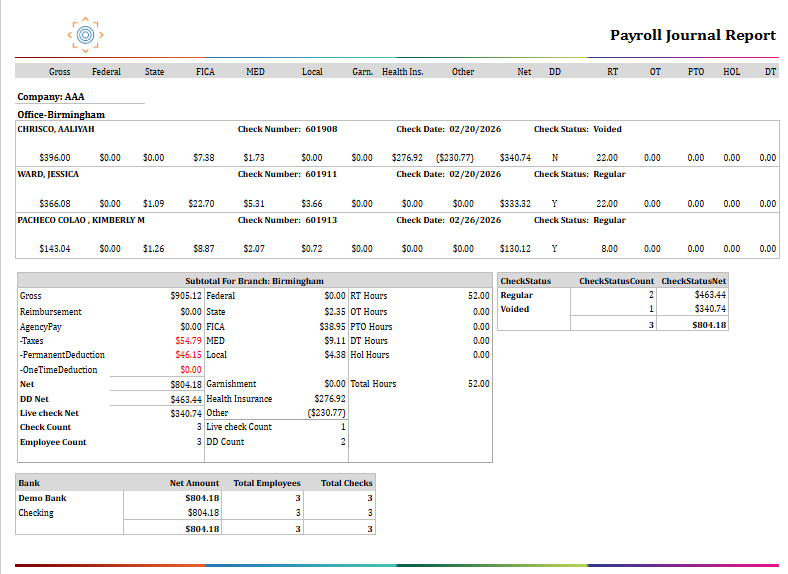Viewport: 788px width, 574px height.
Task: Click the red Taxes amount $54.79
Action: [x=188, y=341]
